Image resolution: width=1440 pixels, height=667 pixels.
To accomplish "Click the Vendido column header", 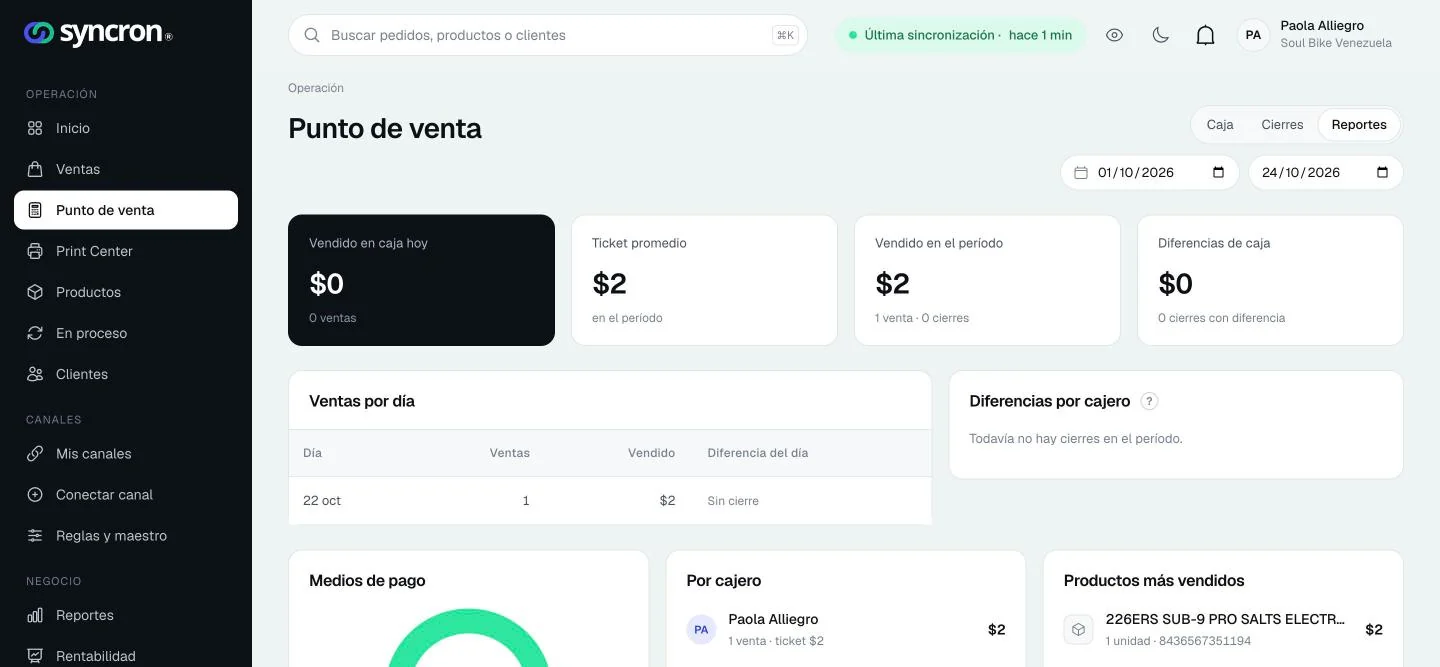I will pyautogui.click(x=651, y=453).
